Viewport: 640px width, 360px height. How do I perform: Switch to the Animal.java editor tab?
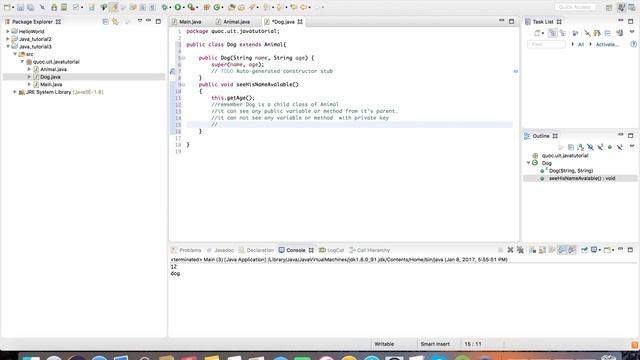(236, 22)
